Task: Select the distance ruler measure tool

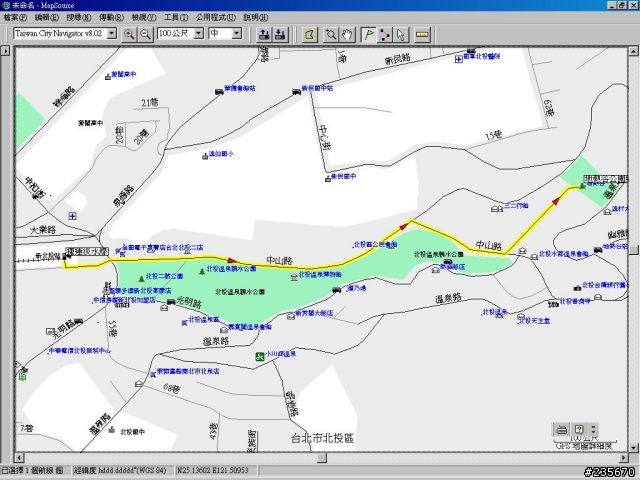Action: coord(422,35)
